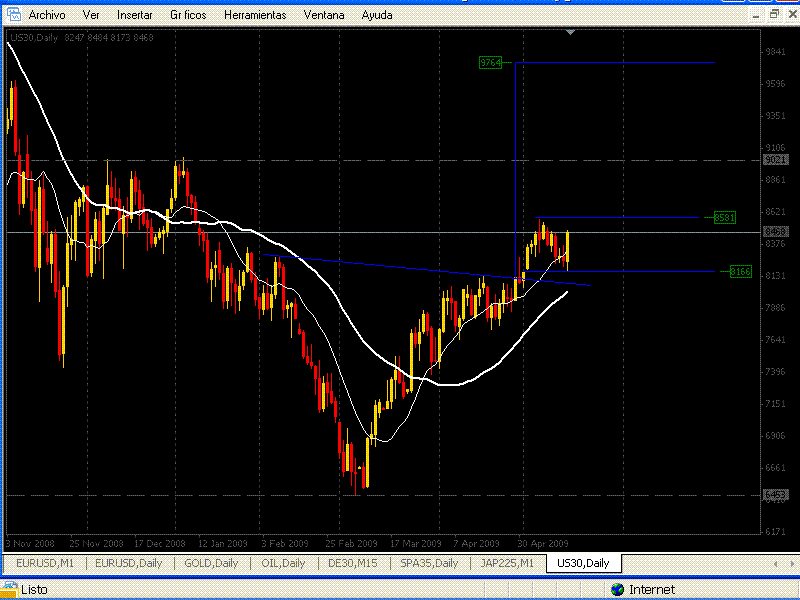Click the 8131 price axis value
Image resolution: width=800 pixels, height=600 pixels.
click(x=776, y=276)
